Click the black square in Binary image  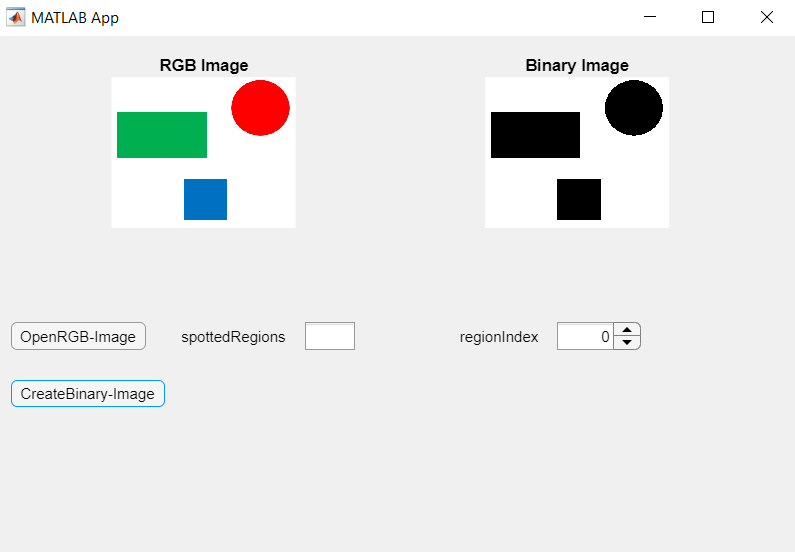pyautogui.click(x=579, y=199)
